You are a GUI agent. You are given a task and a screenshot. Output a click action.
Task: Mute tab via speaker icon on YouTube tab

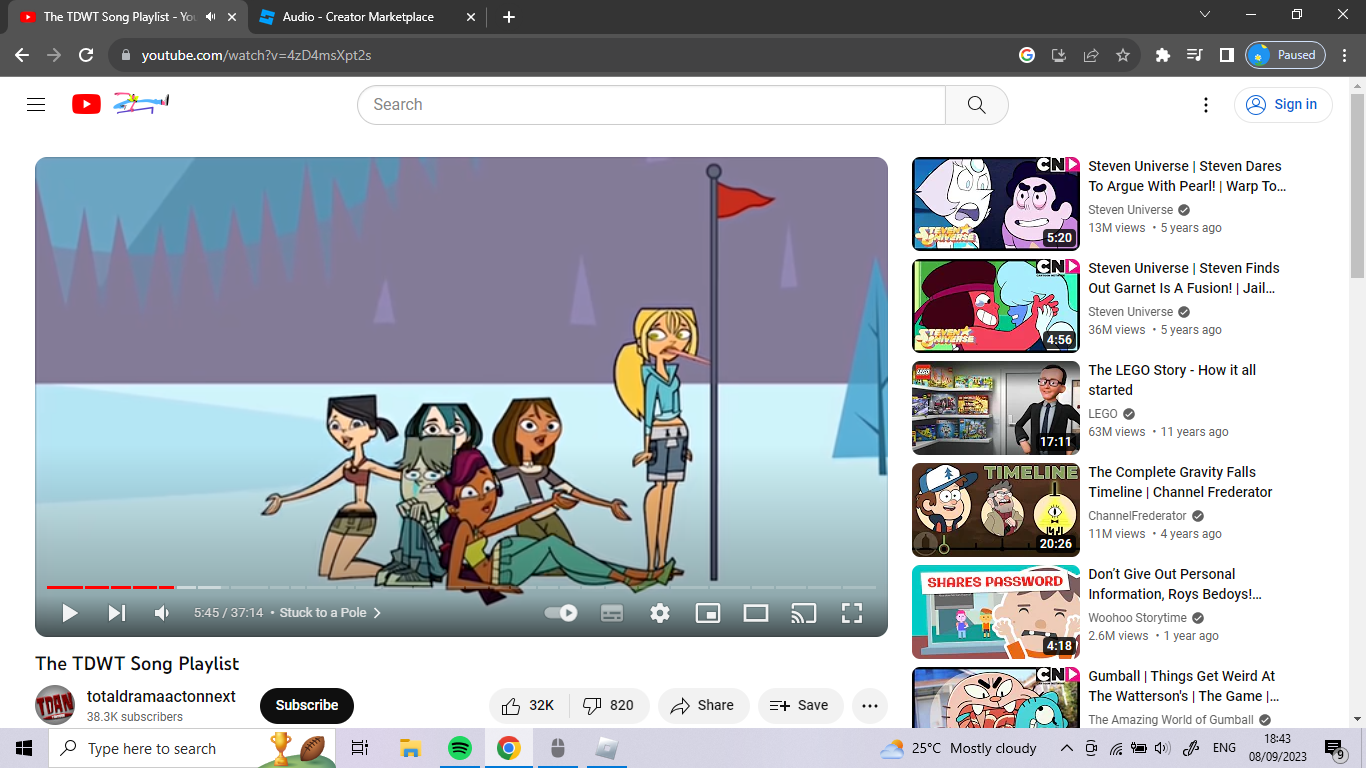211,17
